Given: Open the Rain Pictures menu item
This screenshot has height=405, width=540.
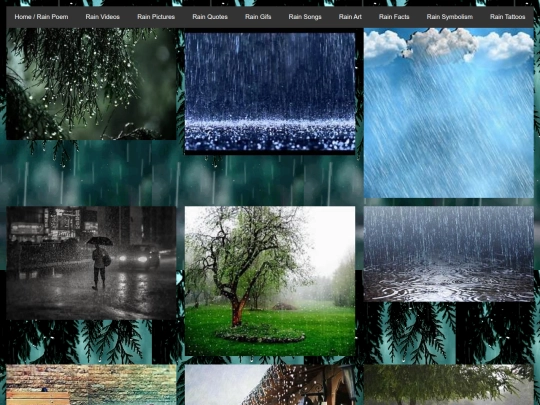Looking at the screenshot, I should point(156,17).
